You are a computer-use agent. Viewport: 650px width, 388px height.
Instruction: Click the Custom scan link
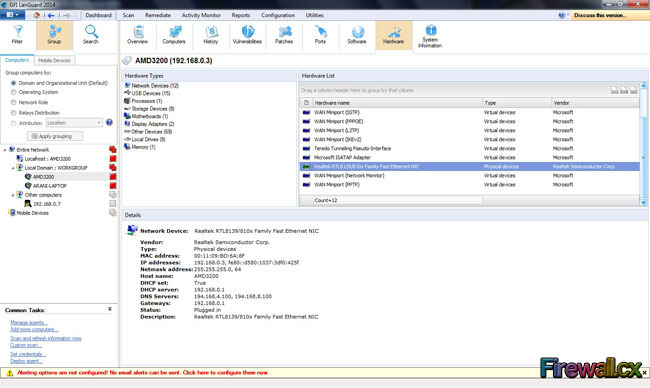click(x=26, y=345)
